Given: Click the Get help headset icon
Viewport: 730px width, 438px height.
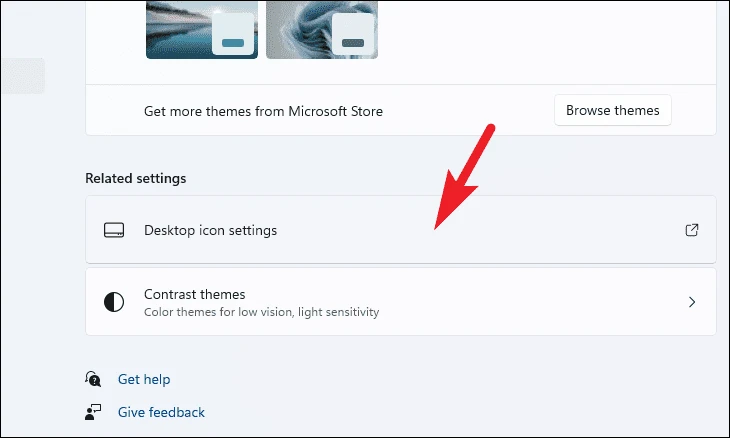Looking at the screenshot, I should [x=93, y=379].
